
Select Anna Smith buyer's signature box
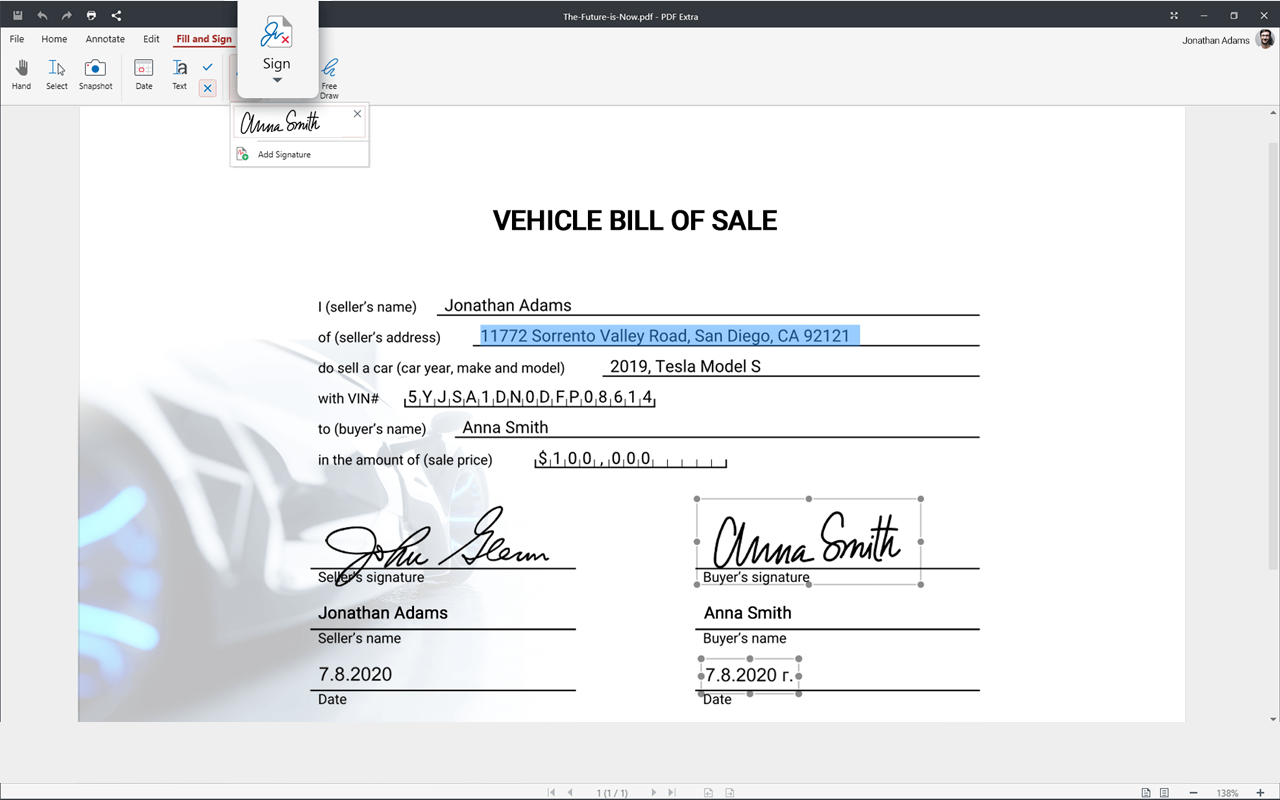click(x=809, y=541)
